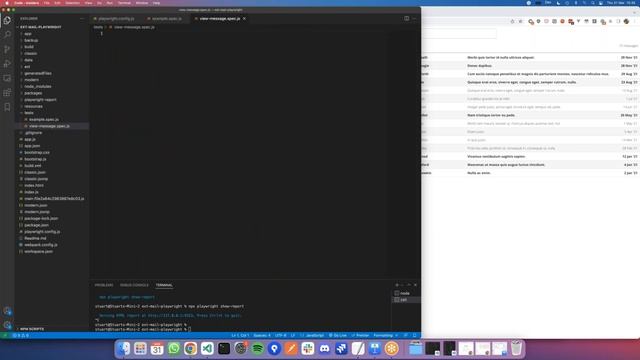Close the terminal panel
The image size is (640, 360).
[416, 285]
